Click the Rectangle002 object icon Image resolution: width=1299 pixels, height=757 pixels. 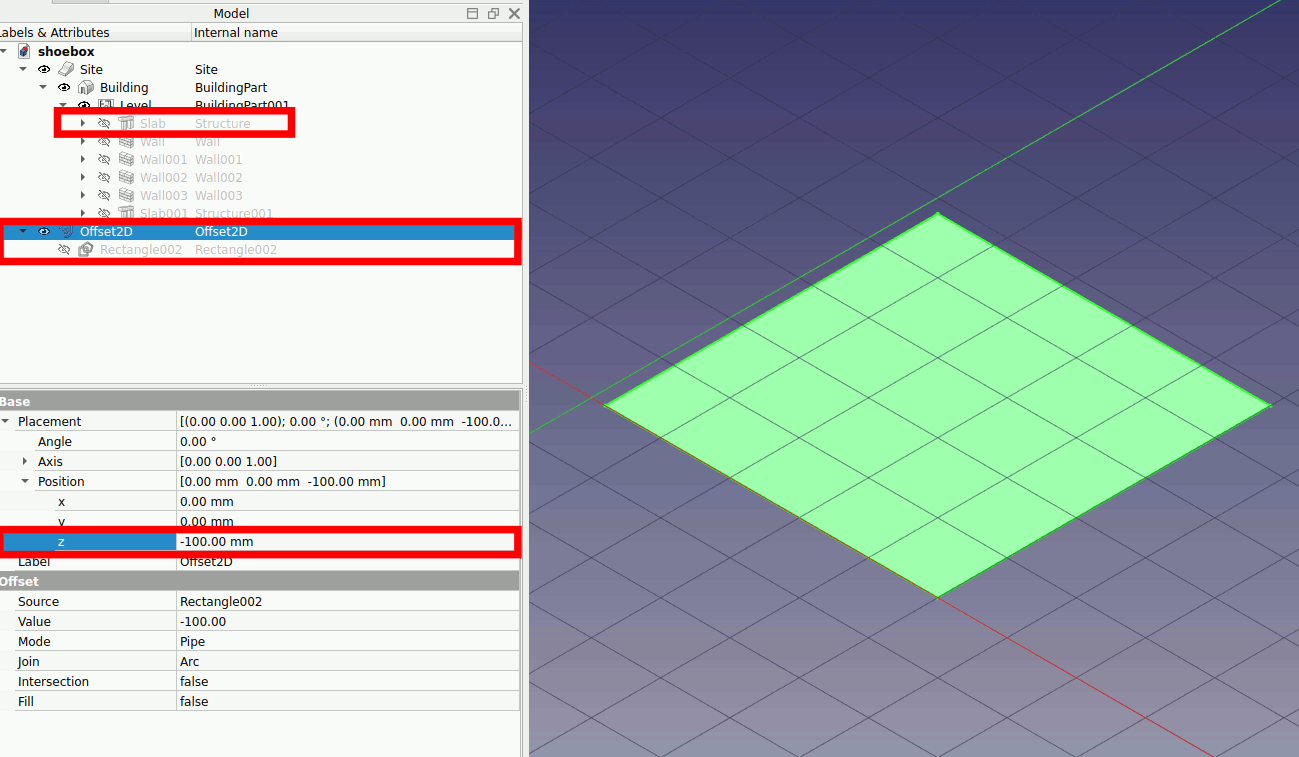coord(86,249)
